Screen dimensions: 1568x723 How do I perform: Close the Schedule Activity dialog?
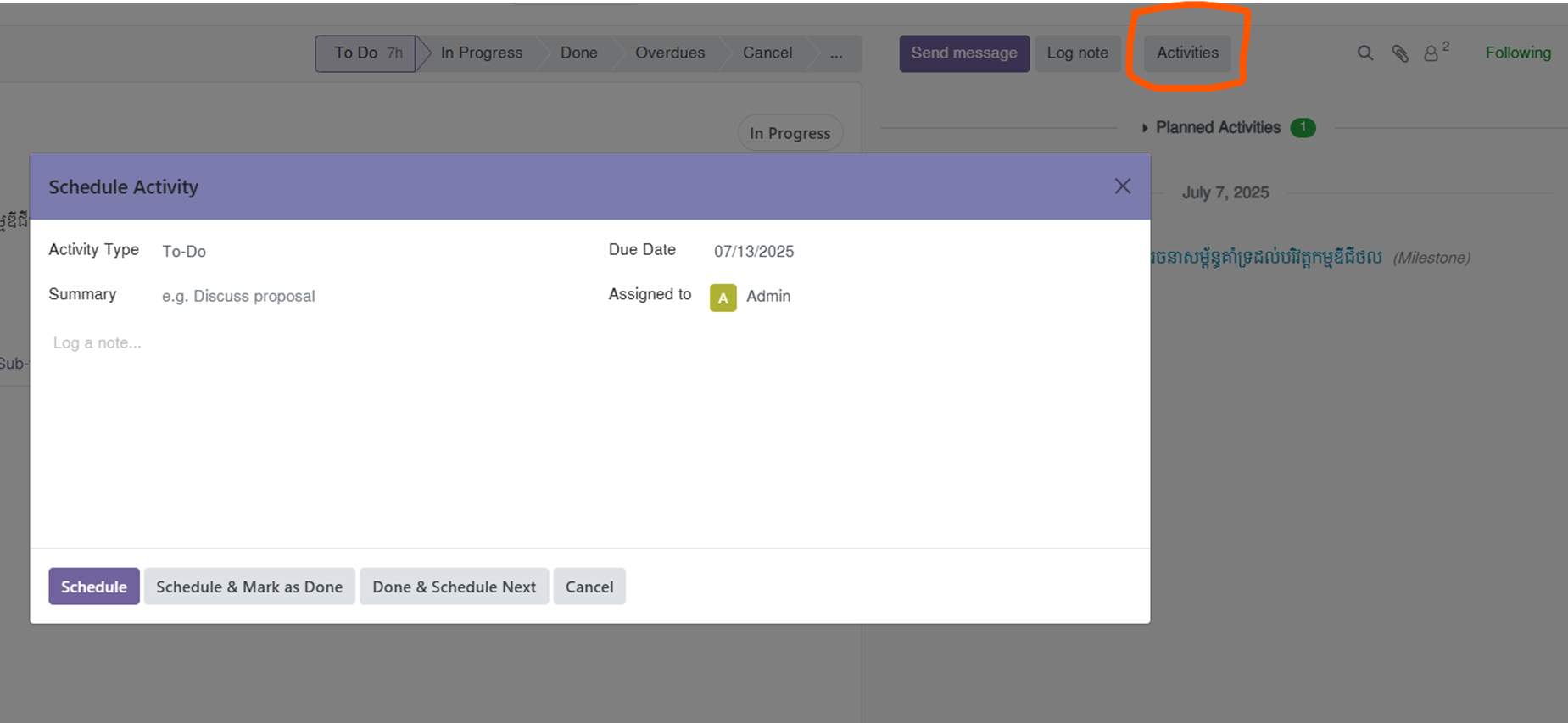1122,186
